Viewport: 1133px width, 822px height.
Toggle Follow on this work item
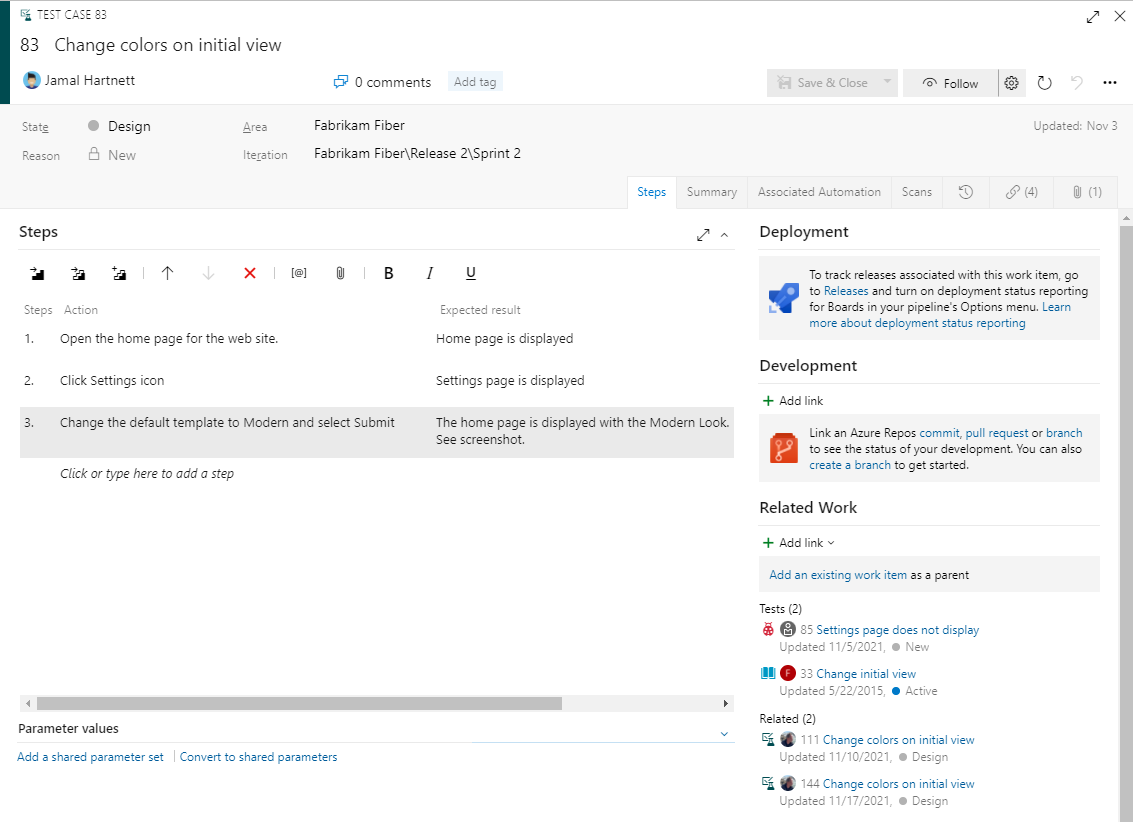point(949,83)
